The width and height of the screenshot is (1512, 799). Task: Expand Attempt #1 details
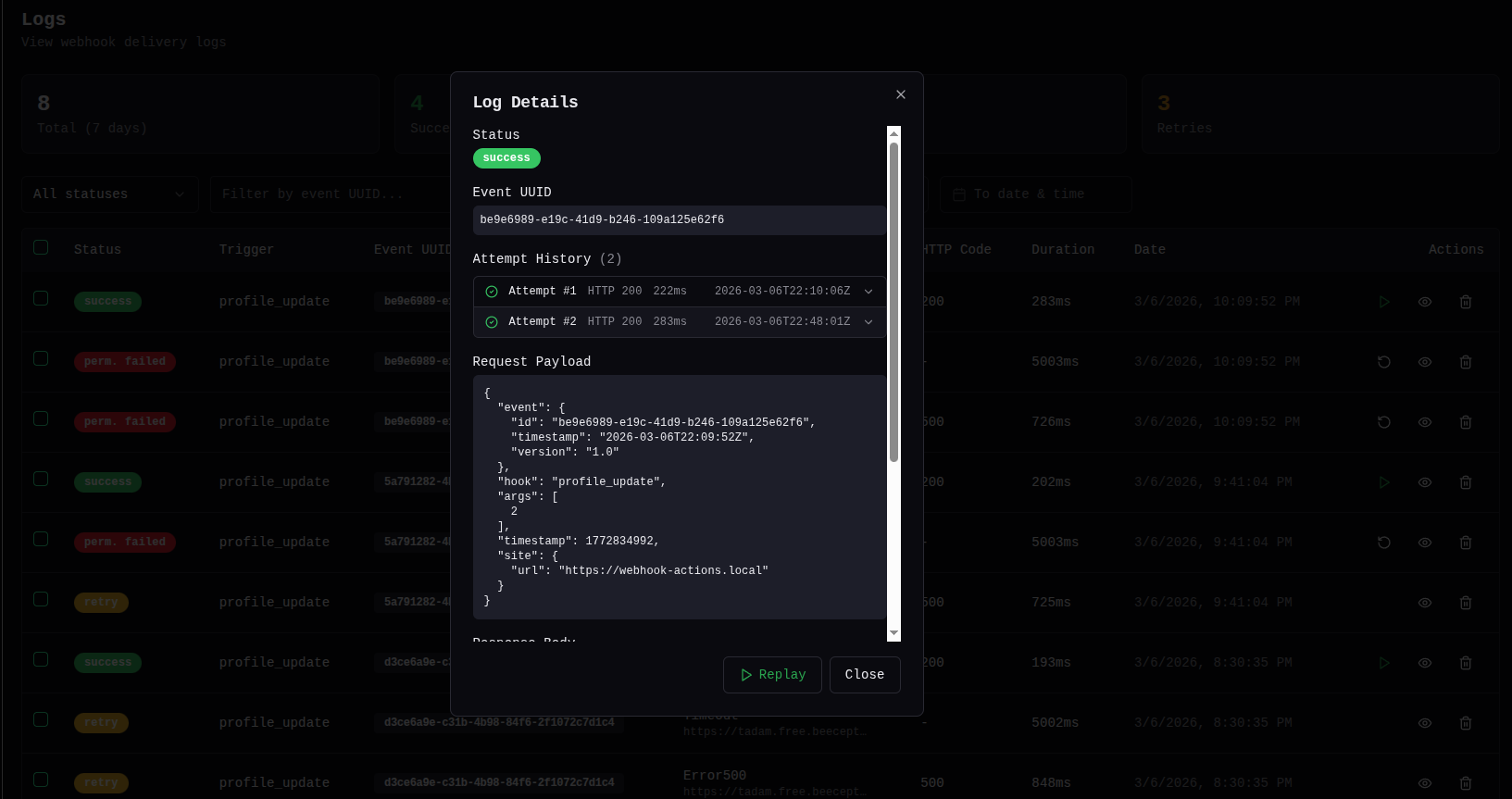[x=868, y=292]
